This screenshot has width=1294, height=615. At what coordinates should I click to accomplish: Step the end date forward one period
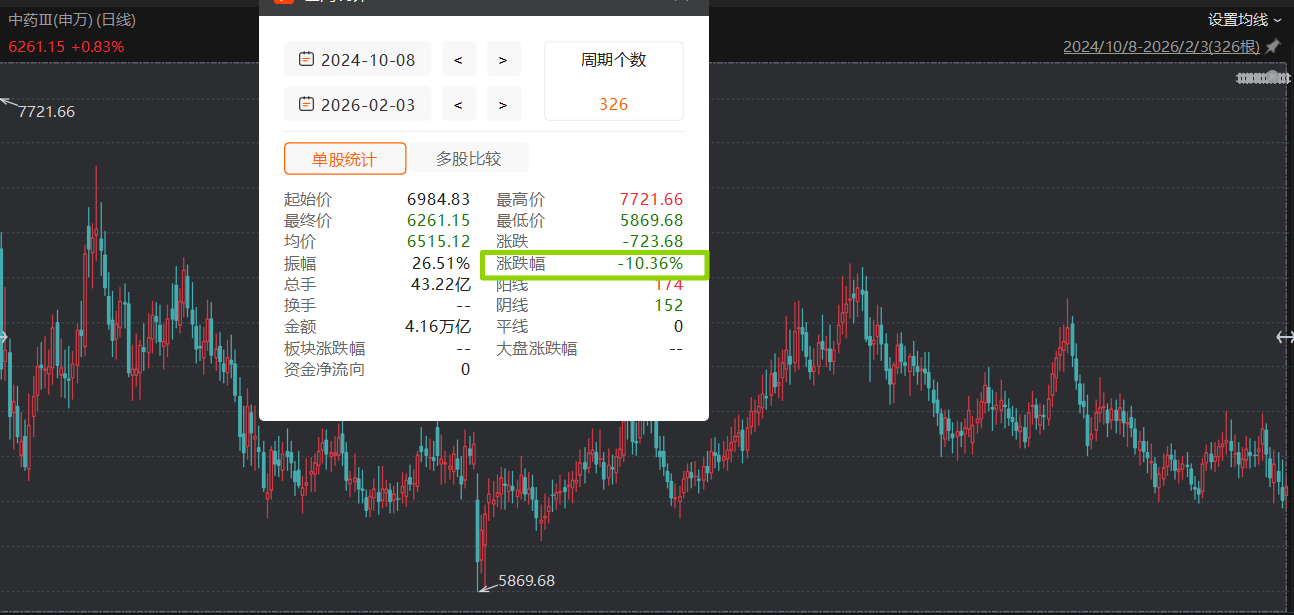click(x=503, y=105)
